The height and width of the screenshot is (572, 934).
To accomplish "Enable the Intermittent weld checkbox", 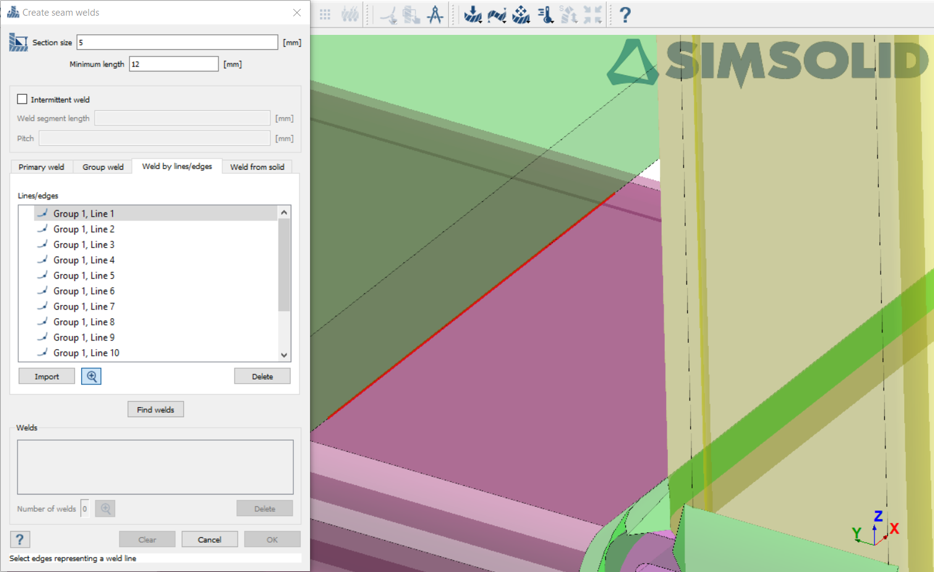I will [x=23, y=100].
